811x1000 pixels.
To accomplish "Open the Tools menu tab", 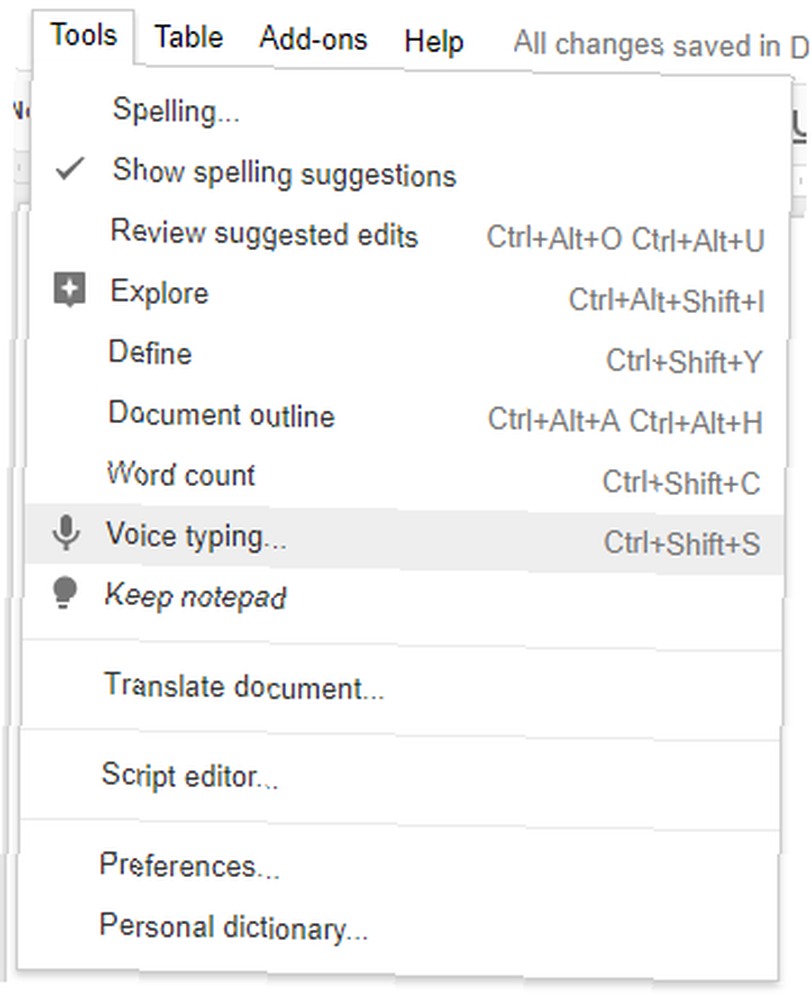I will tap(84, 36).
